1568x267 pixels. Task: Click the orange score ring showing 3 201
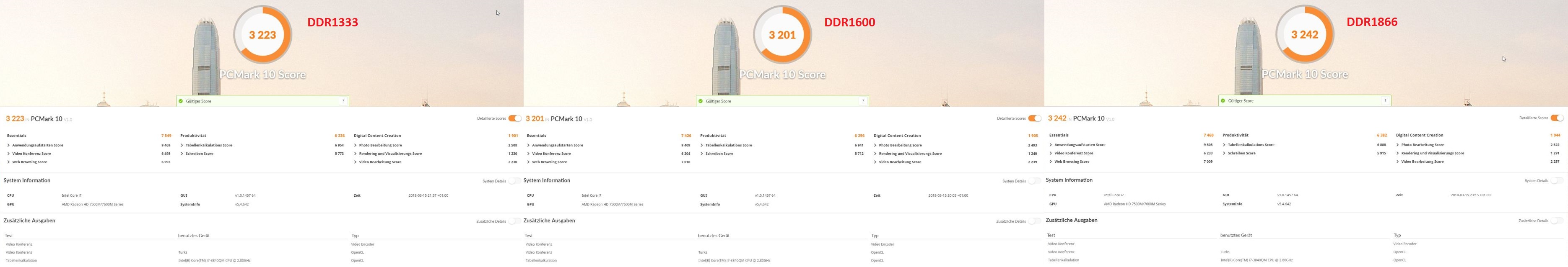[782, 35]
